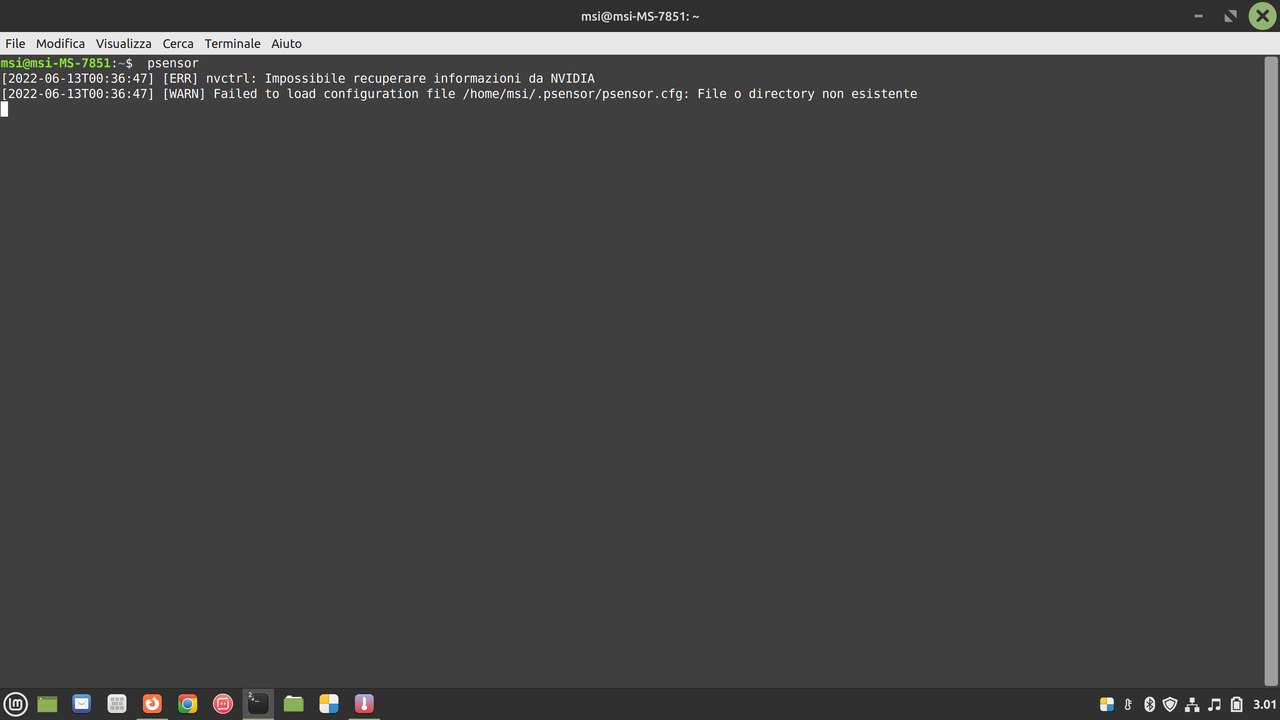Screen dimensions: 1280x720
Task: Minimize the terminal window
Action: pos(1198,16)
